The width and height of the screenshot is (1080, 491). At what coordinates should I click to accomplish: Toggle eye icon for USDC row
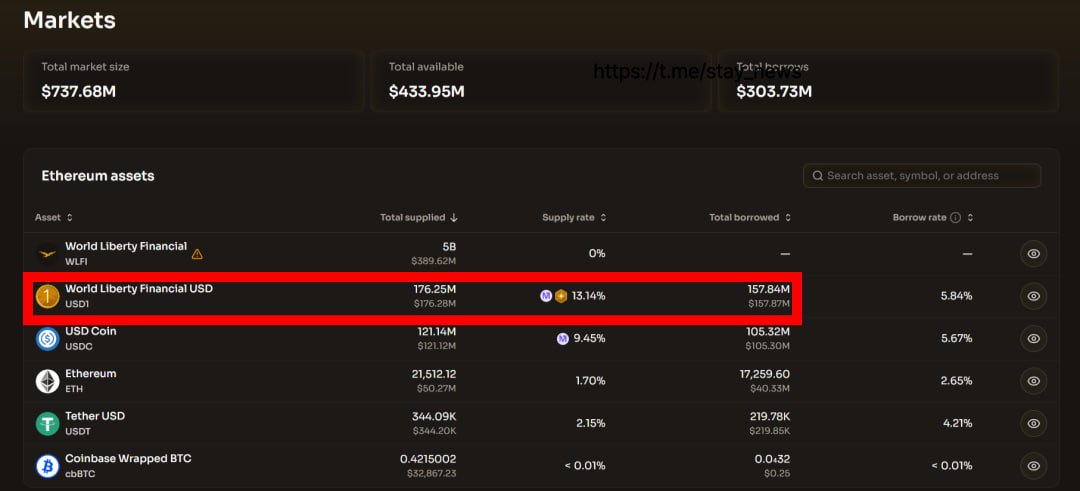1033,338
